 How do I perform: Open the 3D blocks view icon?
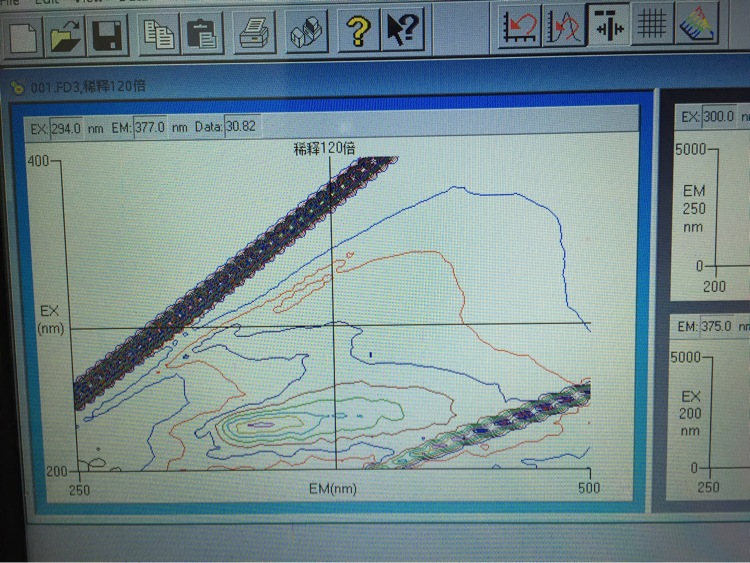tap(307, 32)
